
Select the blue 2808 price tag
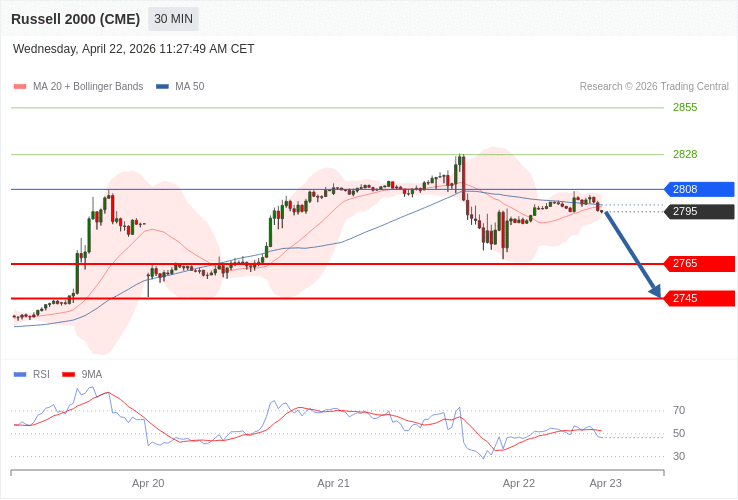[699, 189]
